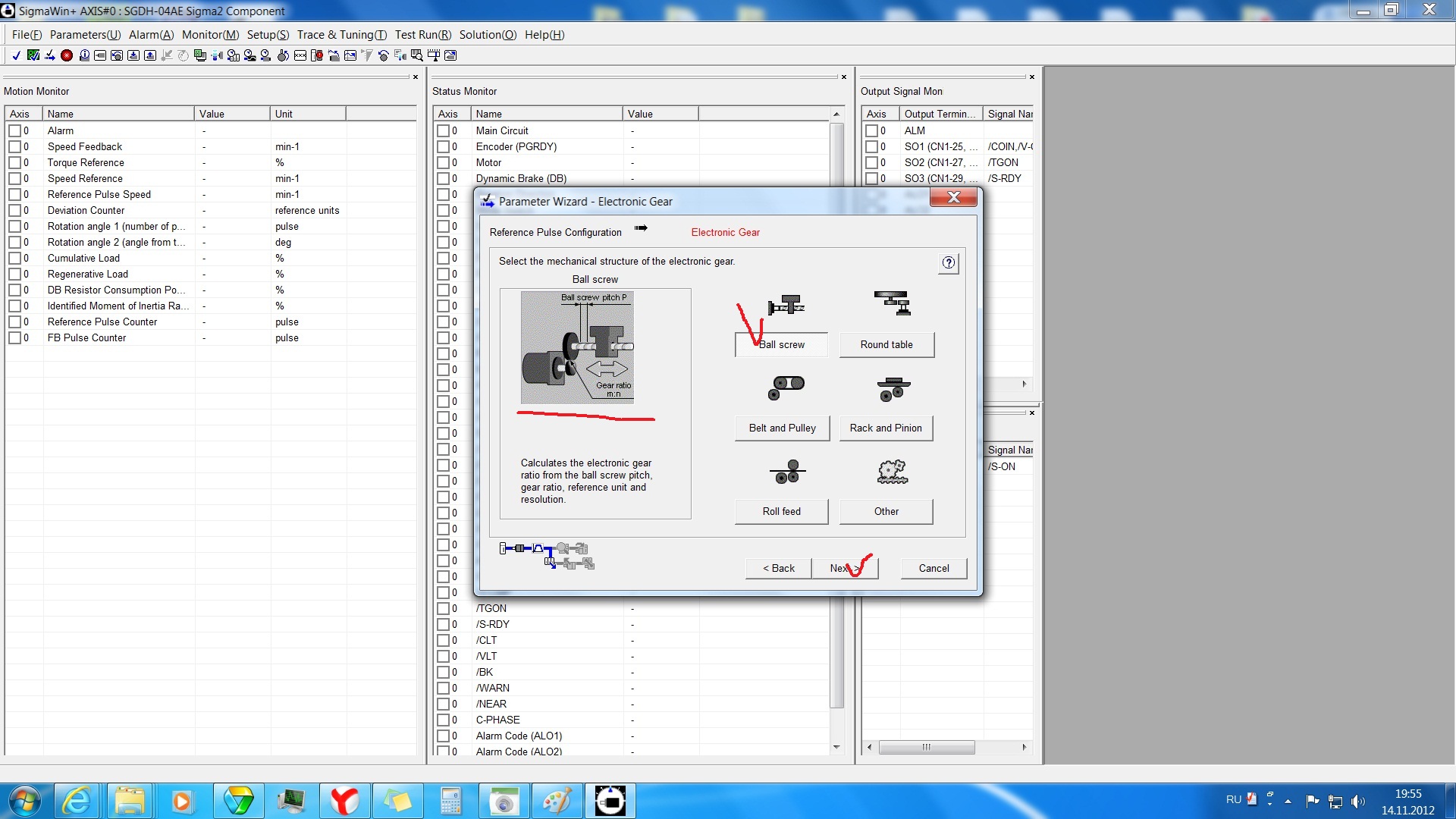Check the Alarm row checkbox in Motion Monitor
The image size is (1456, 819).
(14, 130)
